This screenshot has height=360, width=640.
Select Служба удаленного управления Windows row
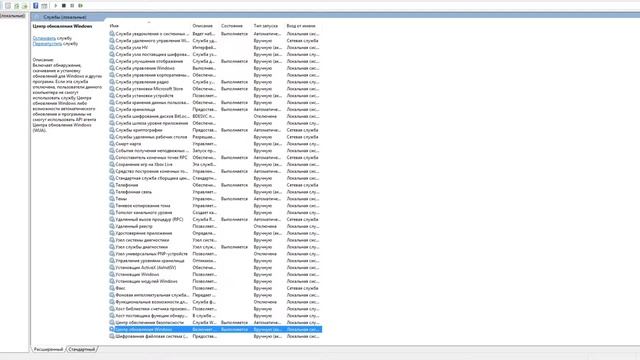tap(215, 41)
